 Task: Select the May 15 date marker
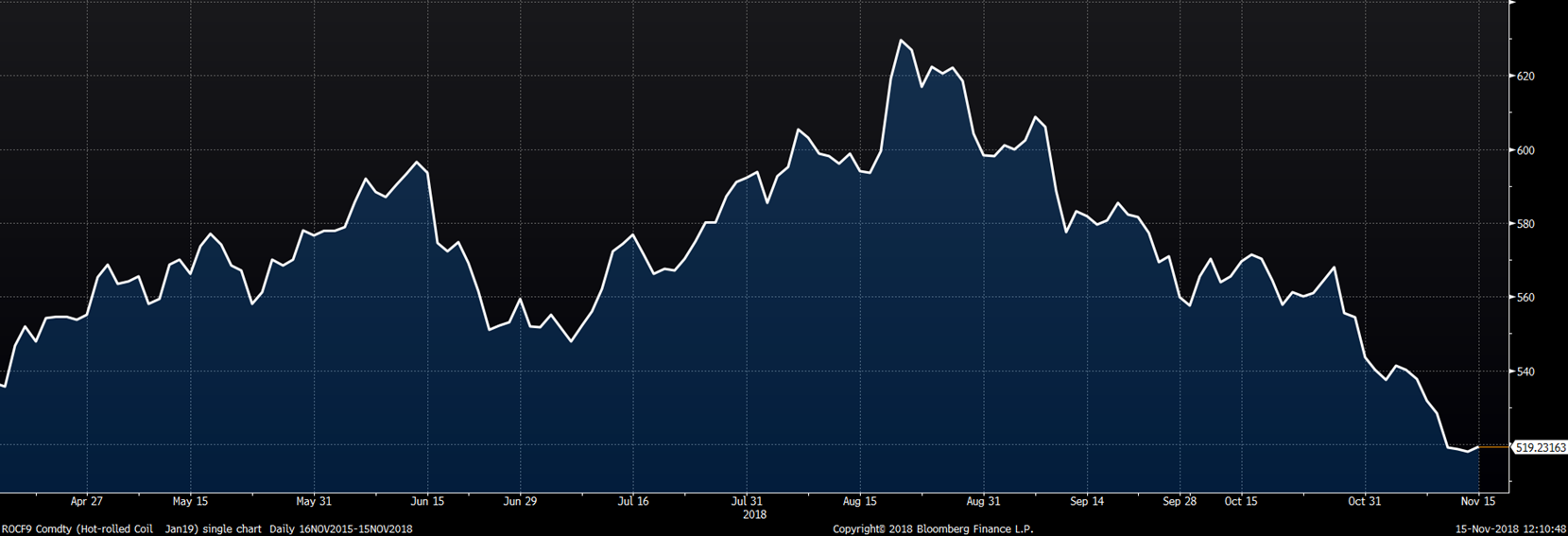[190, 502]
